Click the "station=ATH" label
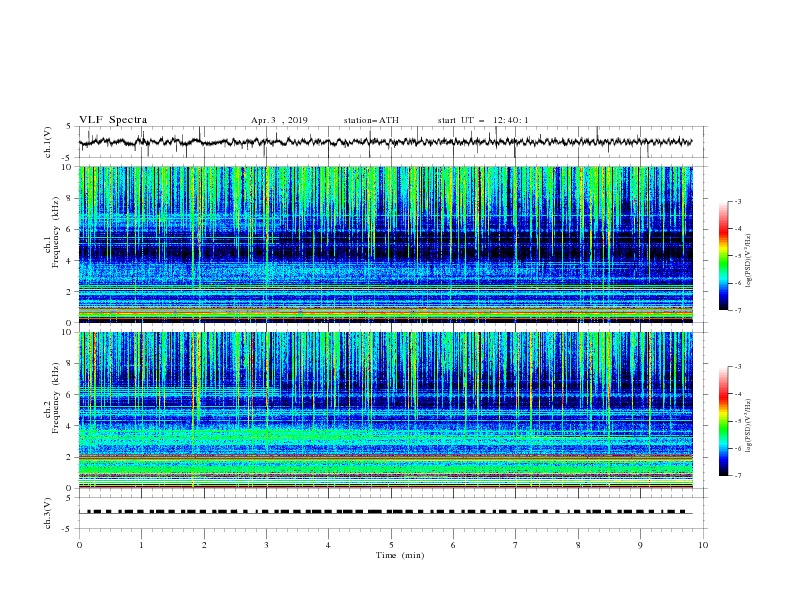The width and height of the screenshot is (792, 612). pos(371,120)
